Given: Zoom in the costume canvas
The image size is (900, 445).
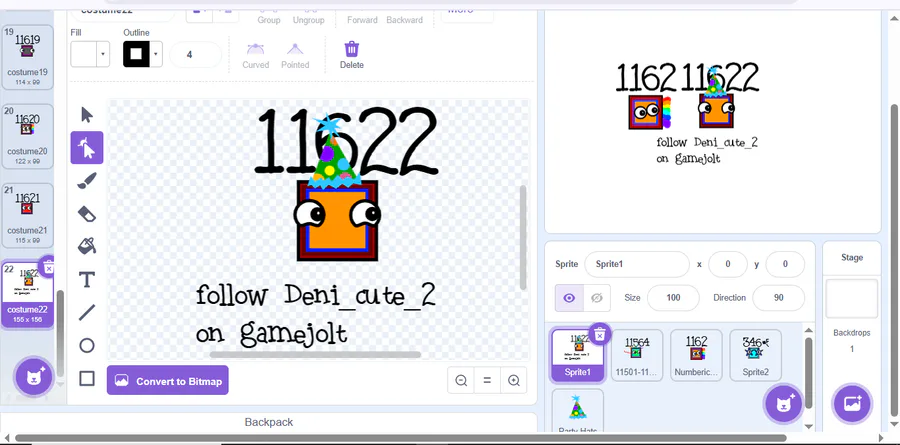Looking at the screenshot, I should click(514, 380).
